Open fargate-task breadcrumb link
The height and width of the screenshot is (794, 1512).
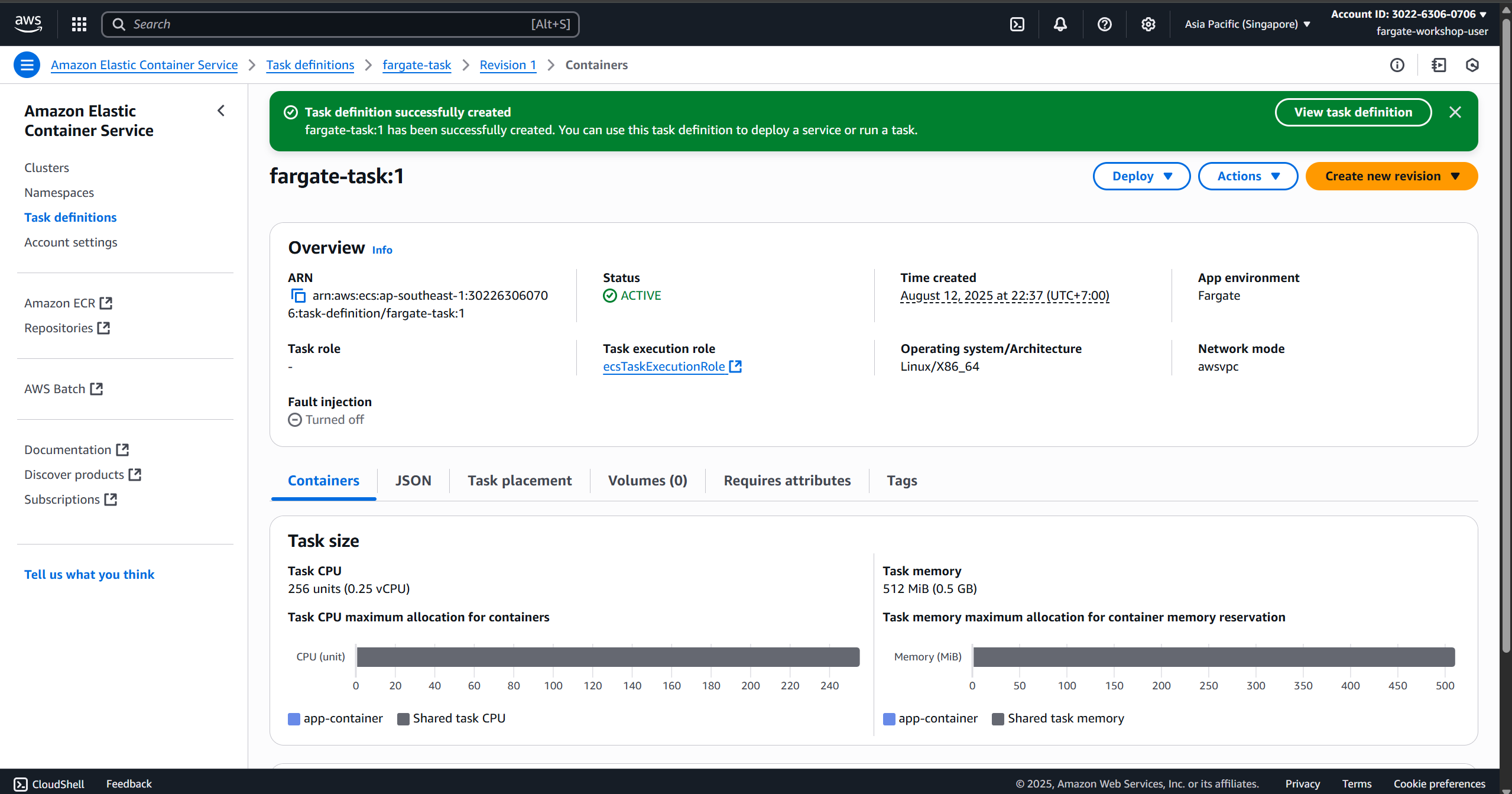[417, 65]
